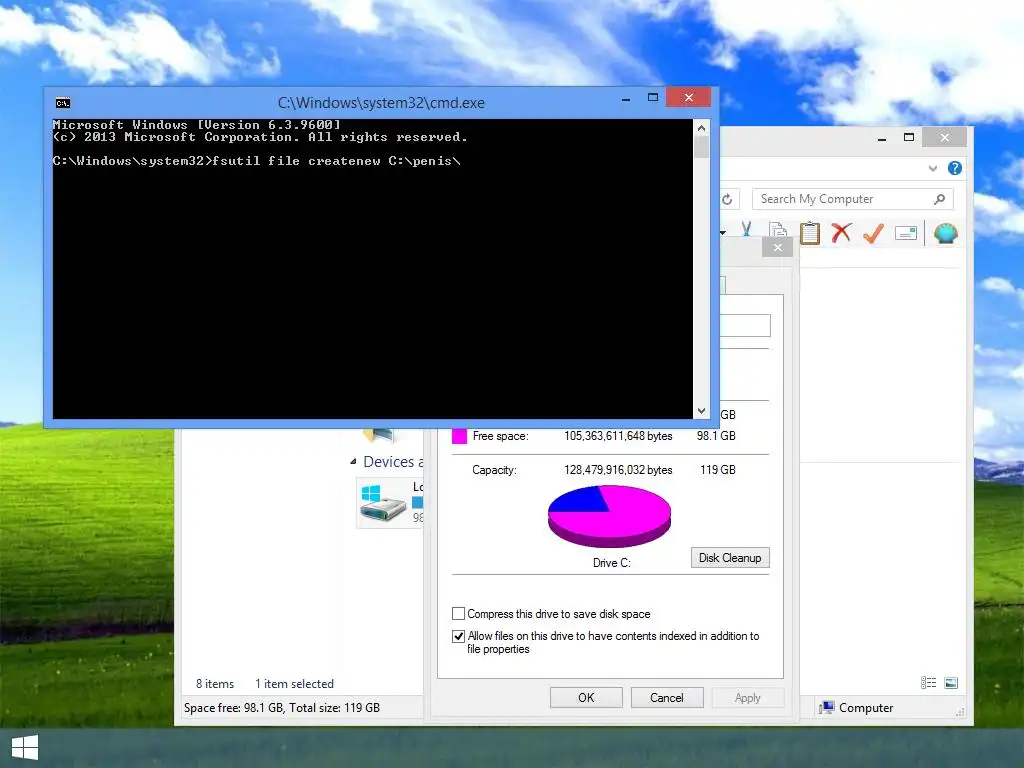Click the Rename card icon in Explorer toolbar
Screen dimensions: 1024x768
906,233
